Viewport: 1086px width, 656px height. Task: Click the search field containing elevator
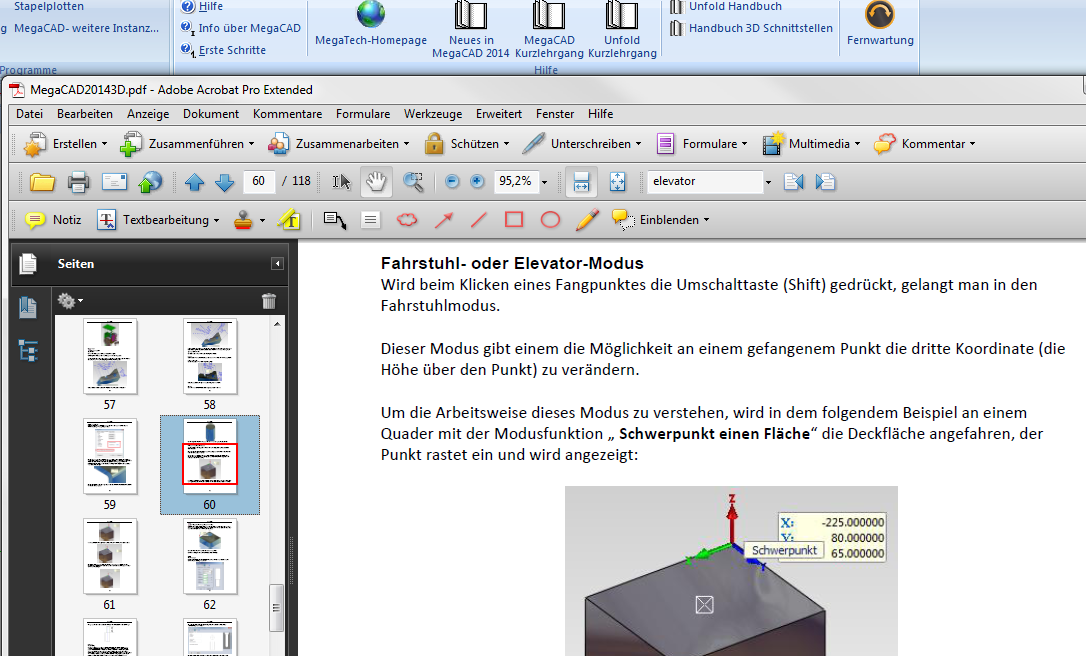[705, 181]
